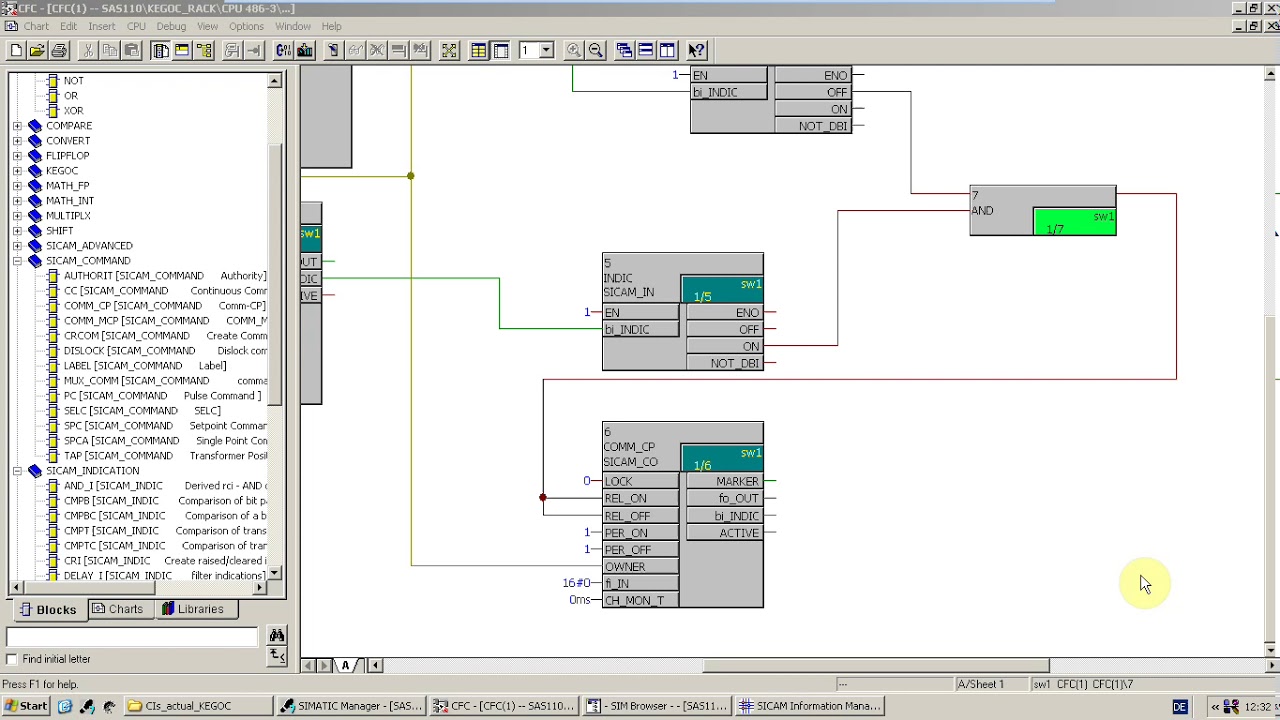The image size is (1280, 720).
Task: Expand the FLIPFLOP folder
Action: [17, 156]
